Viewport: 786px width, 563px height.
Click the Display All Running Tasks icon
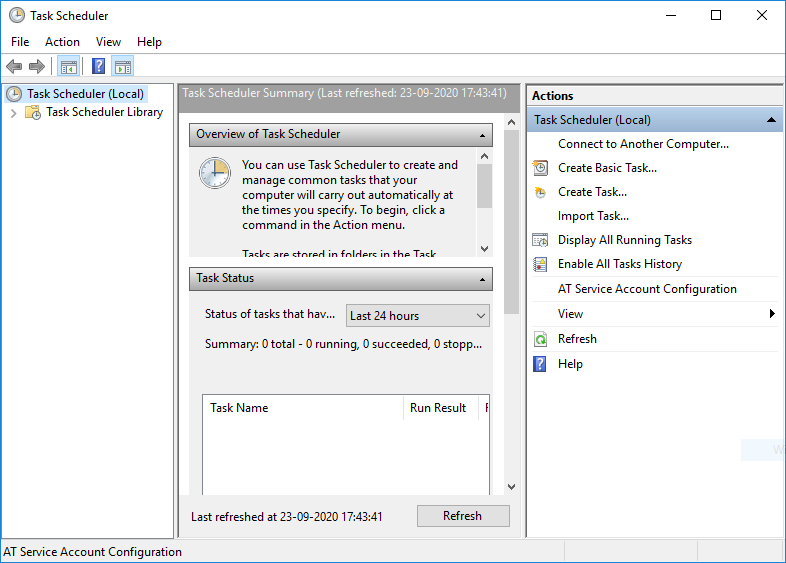click(x=540, y=240)
